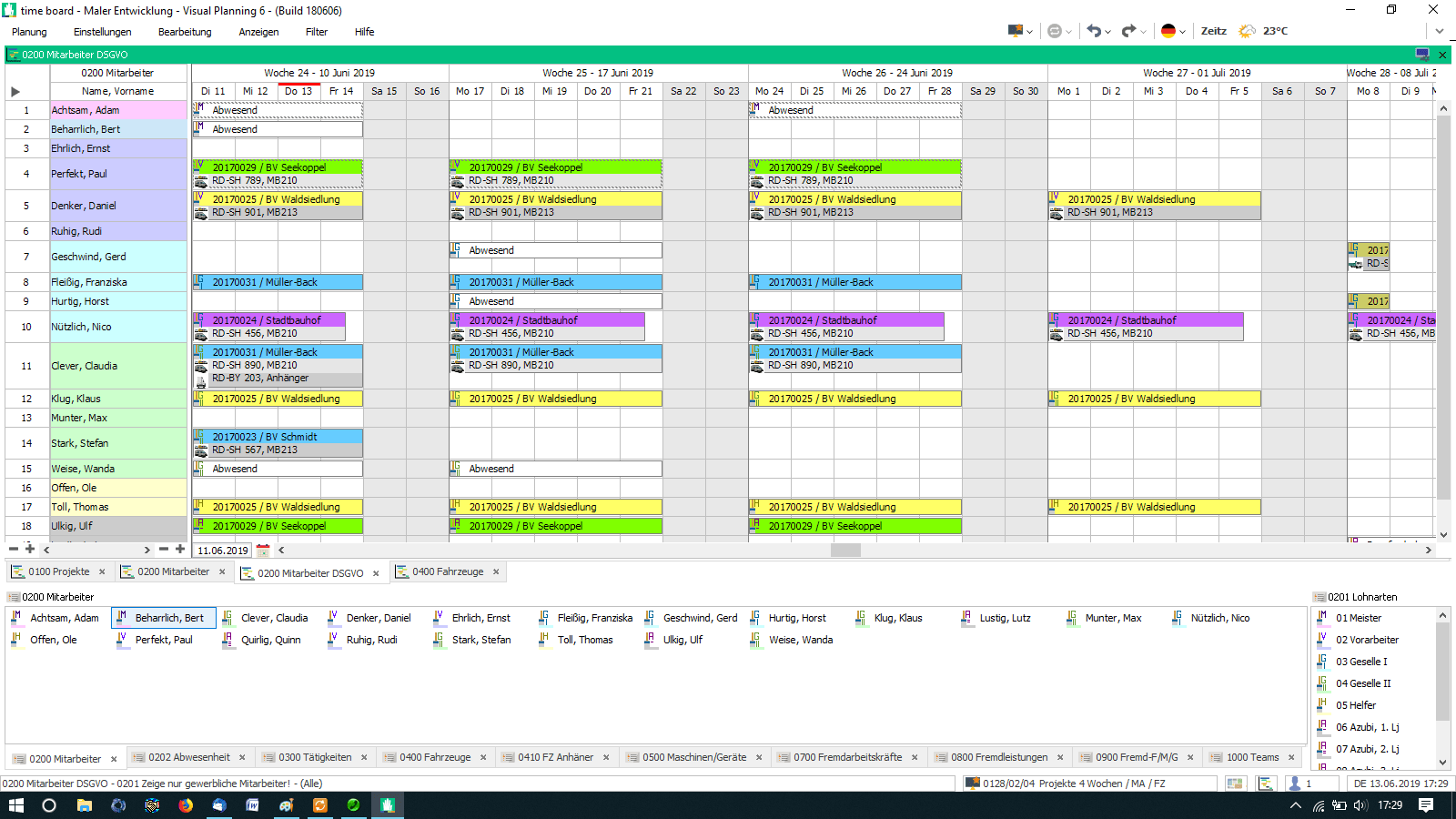The height and width of the screenshot is (819, 1456).
Task: Click the user icon in the status bar
Action: coord(1294,784)
